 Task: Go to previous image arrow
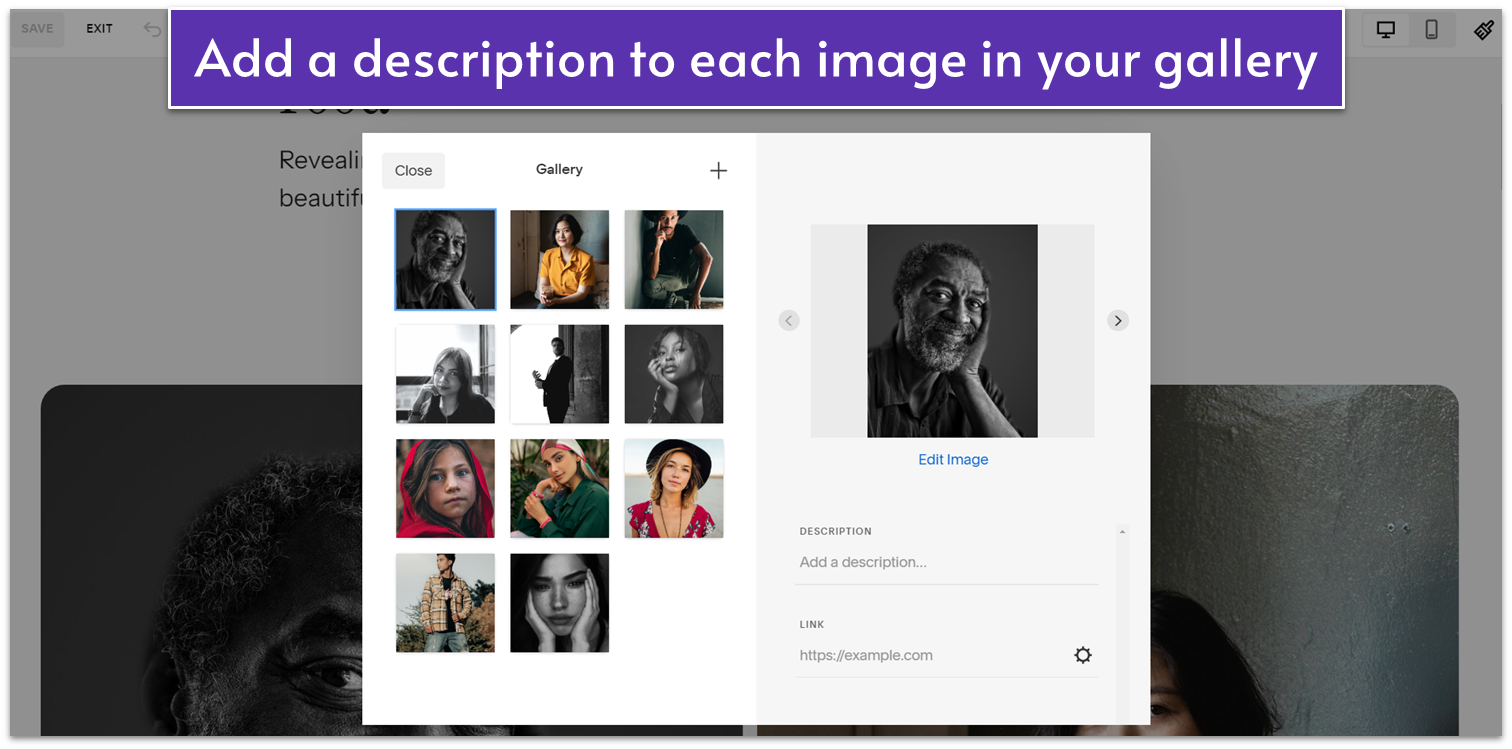[789, 321]
